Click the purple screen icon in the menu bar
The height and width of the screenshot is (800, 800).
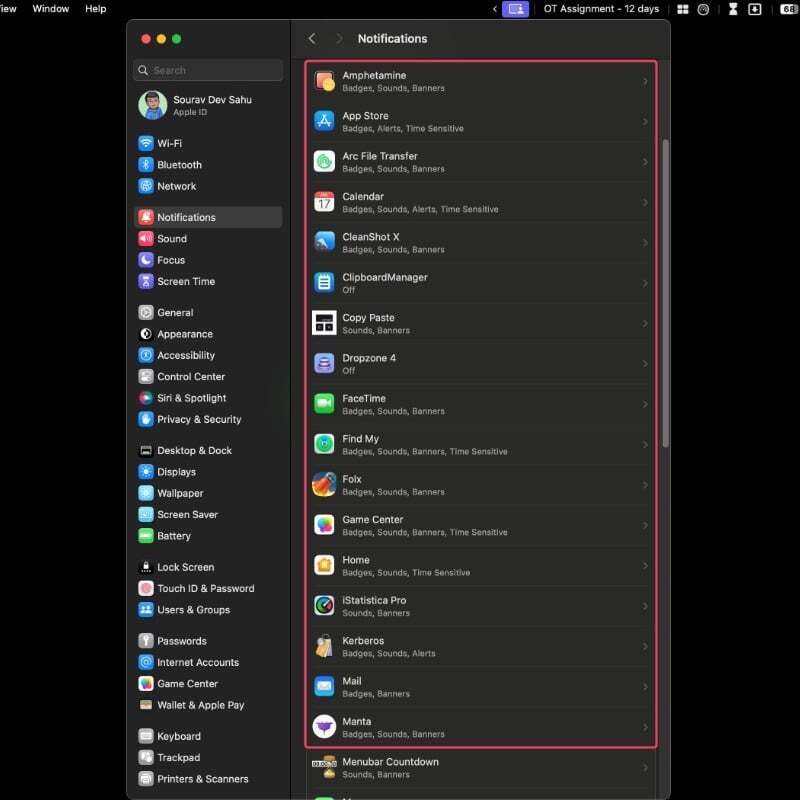coord(515,9)
